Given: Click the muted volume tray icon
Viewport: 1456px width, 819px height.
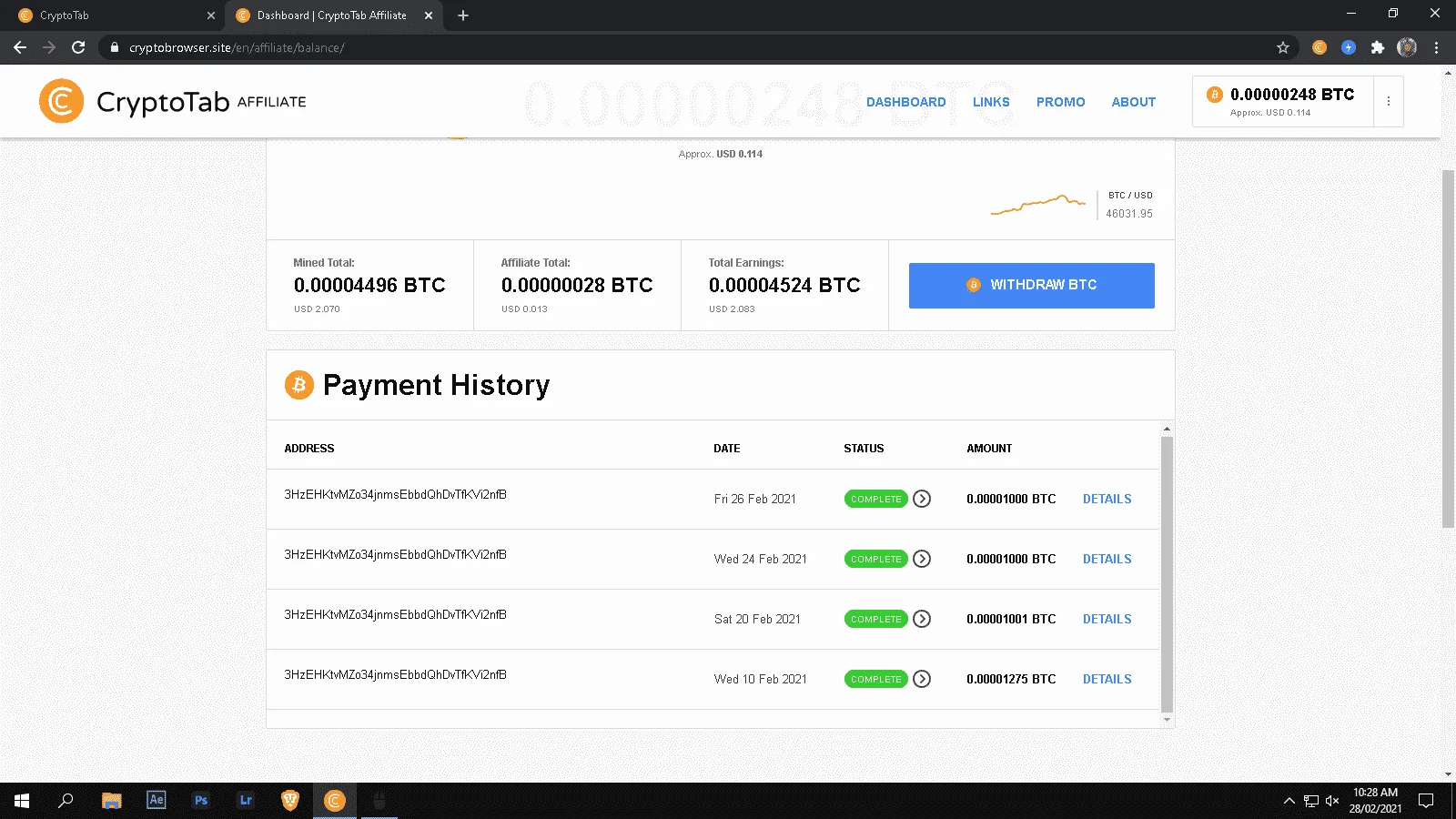Looking at the screenshot, I should pyautogui.click(x=1332, y=801).
